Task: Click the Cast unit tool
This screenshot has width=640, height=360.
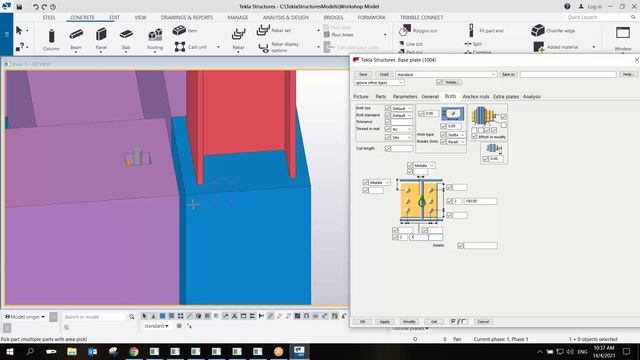Action: tap(191, 47)
